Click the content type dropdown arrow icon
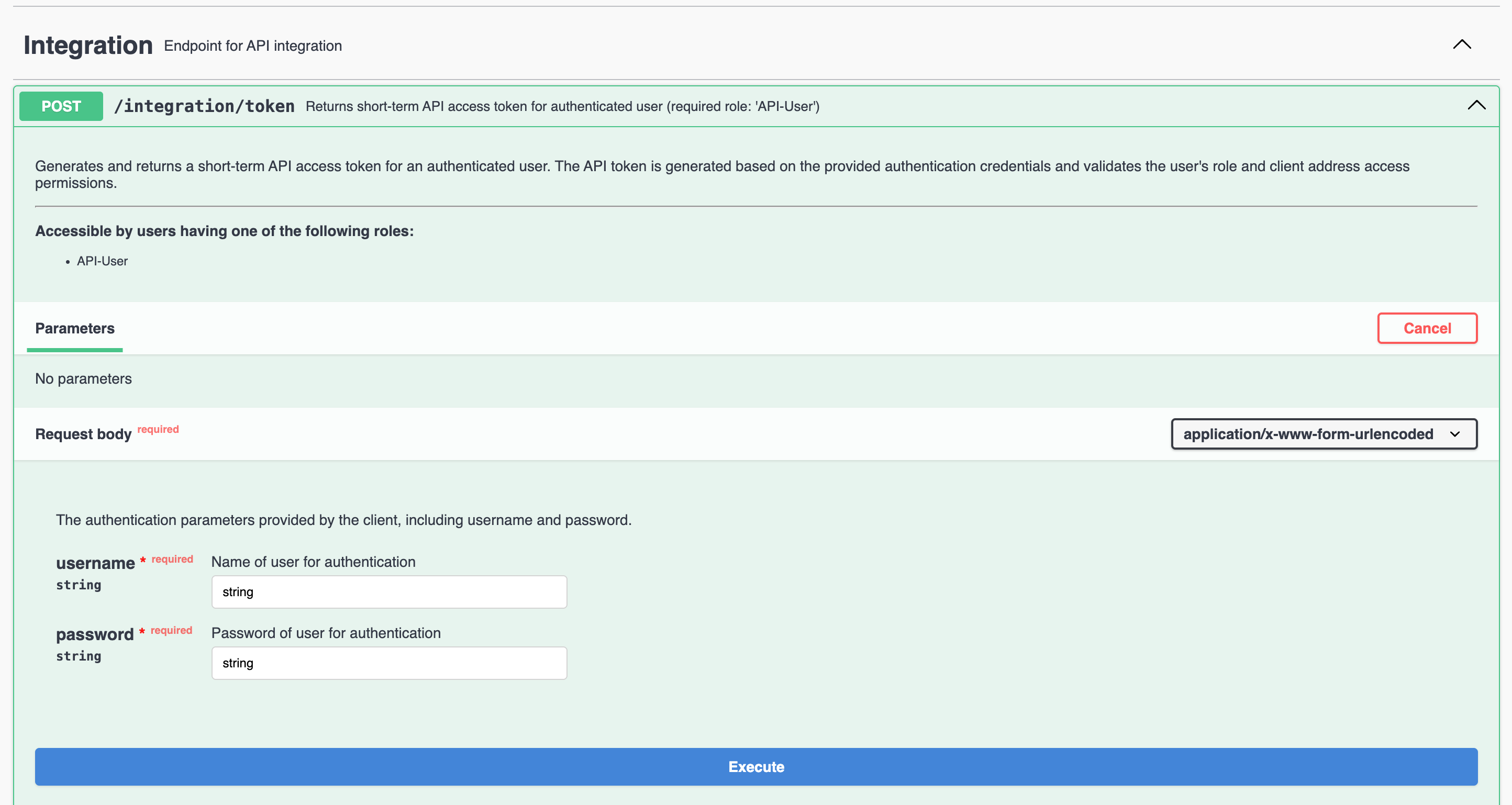 tap(1454, 434)
